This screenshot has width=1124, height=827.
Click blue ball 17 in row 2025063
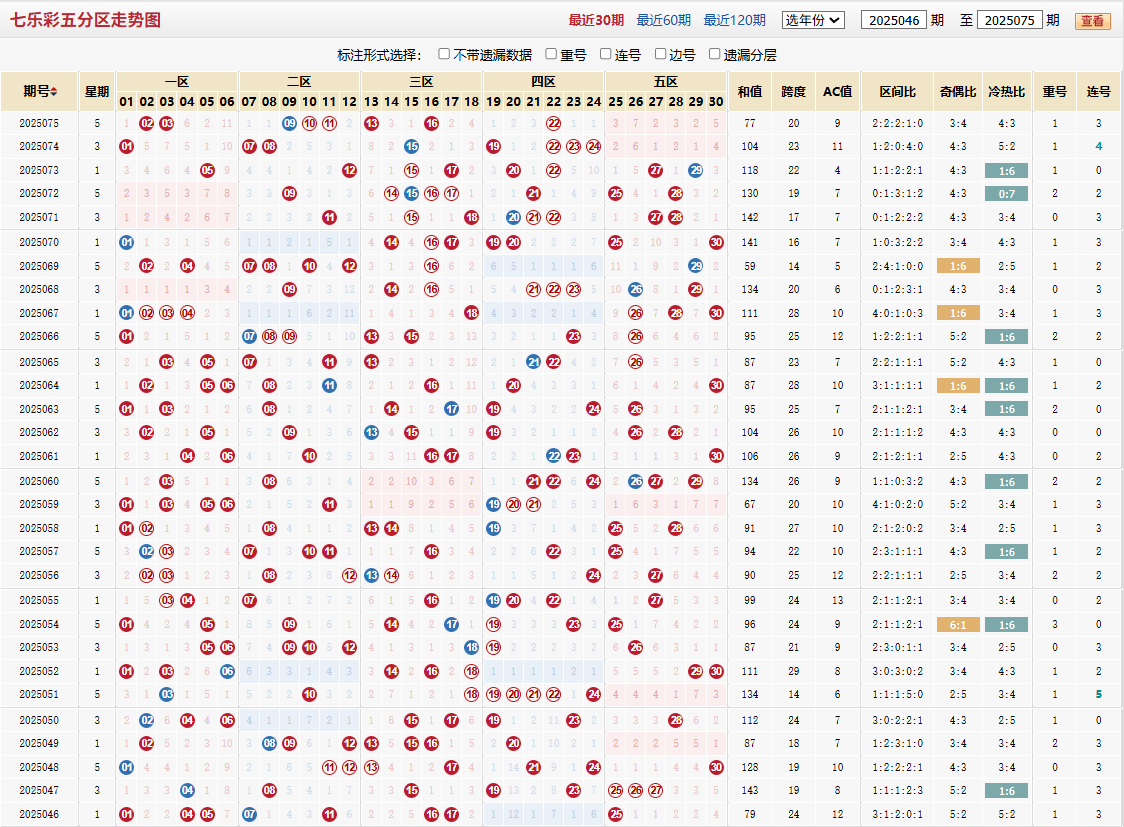[x=452, y=409]
